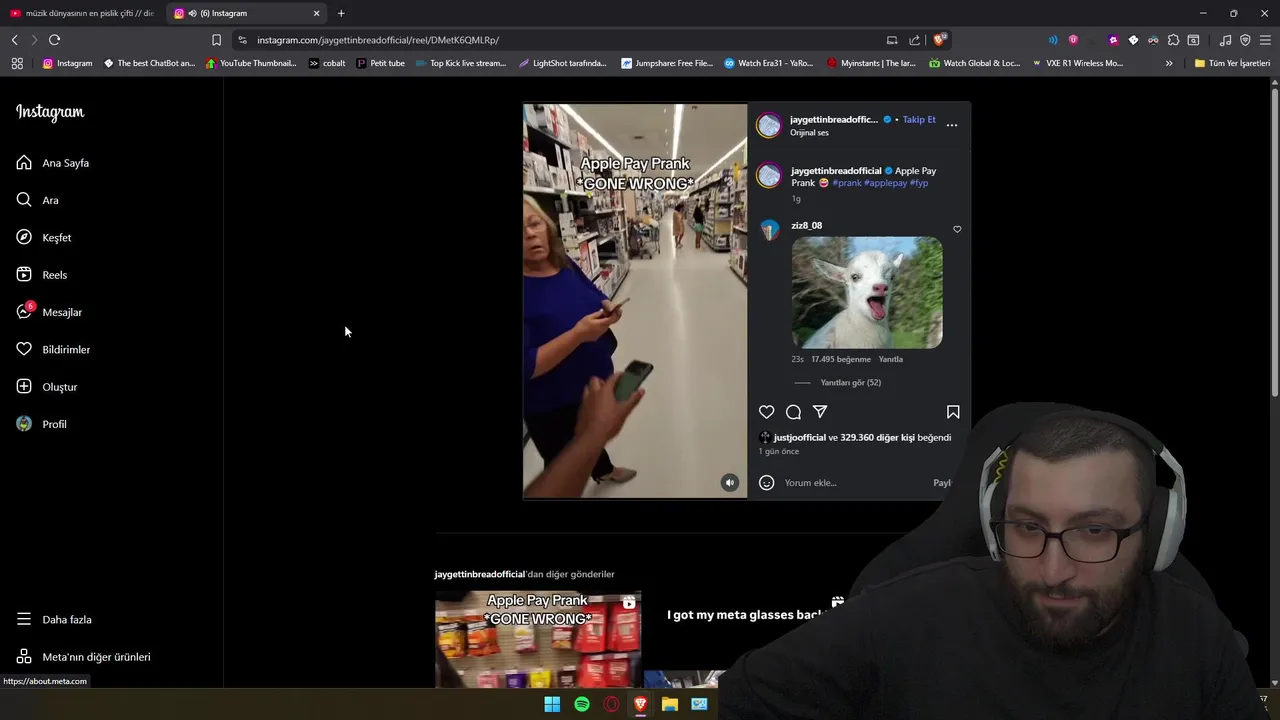Open Meta'nın diğer ürünleri link
Screen dimensions: 1280x720
pyautogui.click(x=83, y=657)
